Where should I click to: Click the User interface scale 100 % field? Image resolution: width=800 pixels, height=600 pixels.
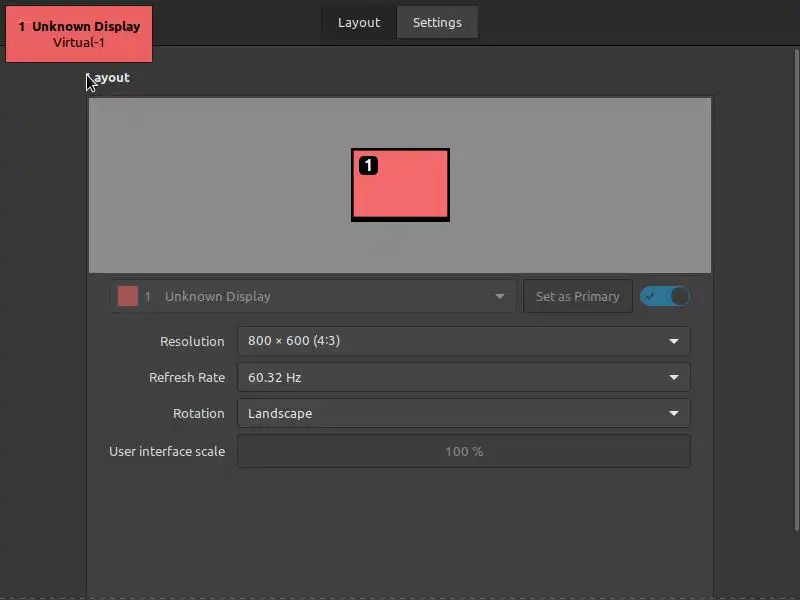coord(464,451)
